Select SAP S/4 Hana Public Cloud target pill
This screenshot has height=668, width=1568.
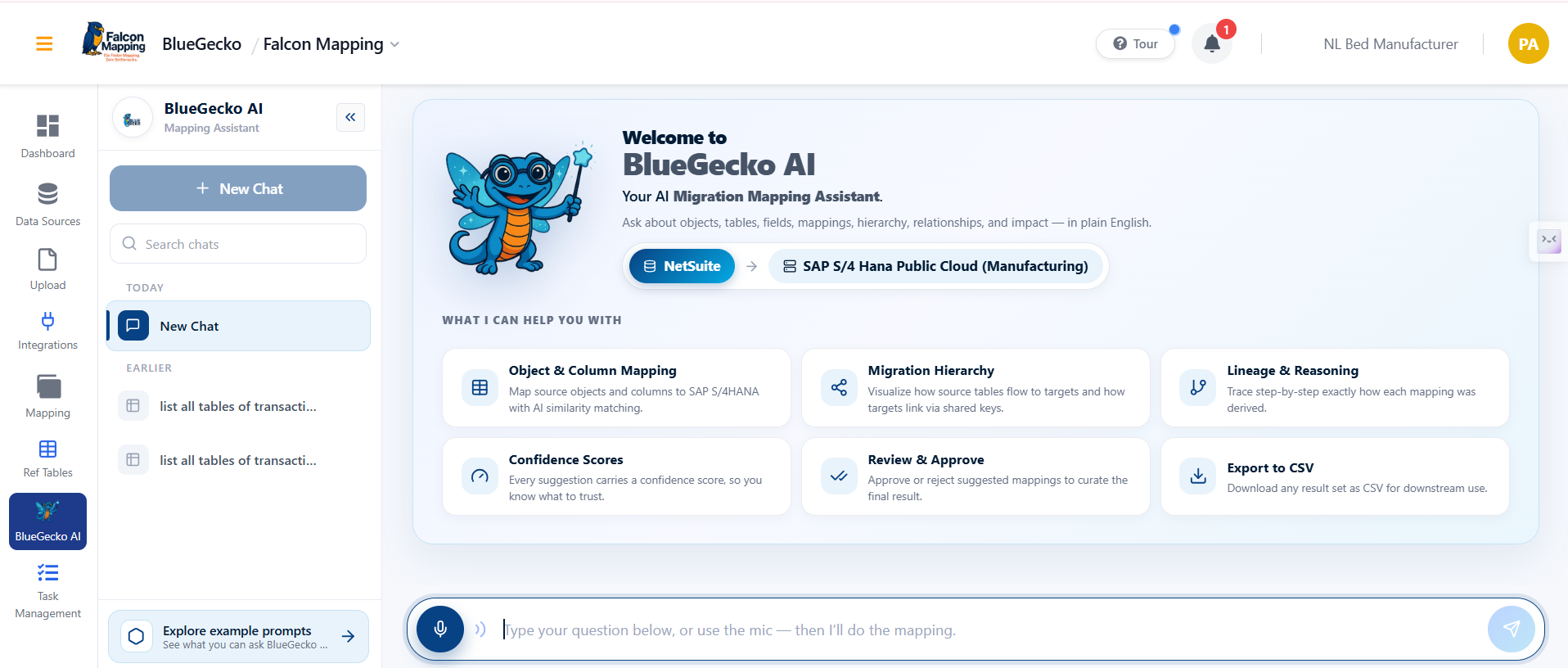(x=936, y=266)
